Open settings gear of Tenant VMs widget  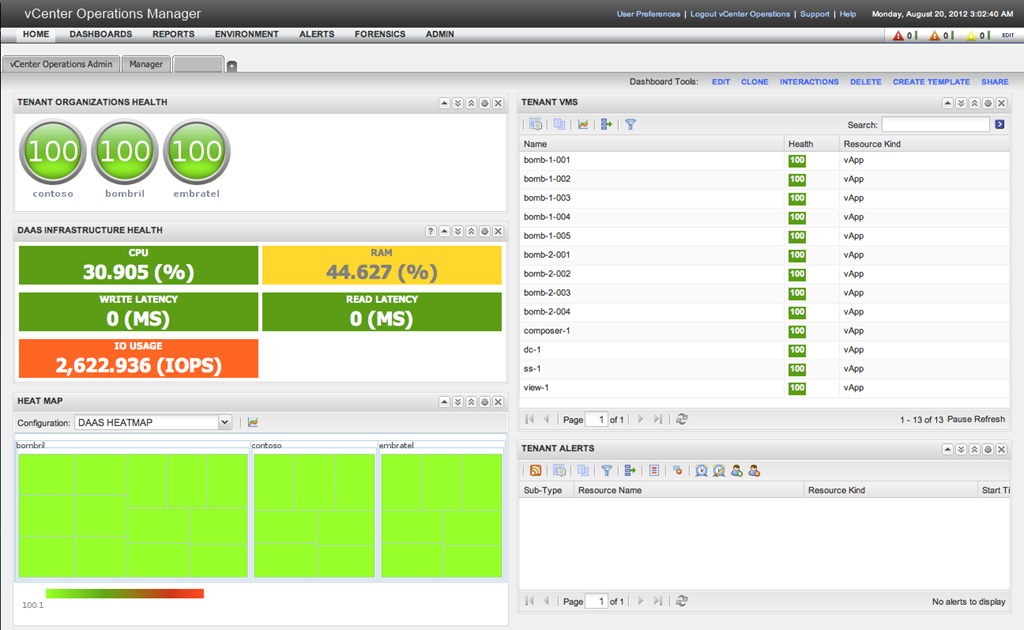(x=988, y=103)
